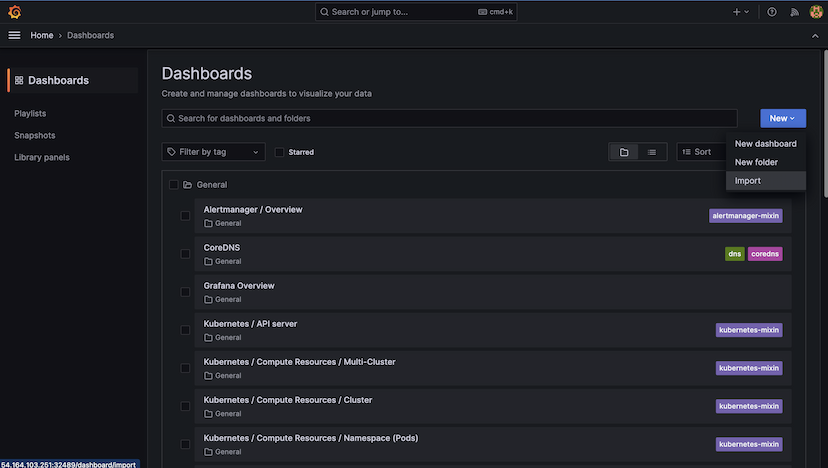Open Compute Resources / Namespace (Pods) dashboard
Screen dimensions: 828x468
coord(311,438)
